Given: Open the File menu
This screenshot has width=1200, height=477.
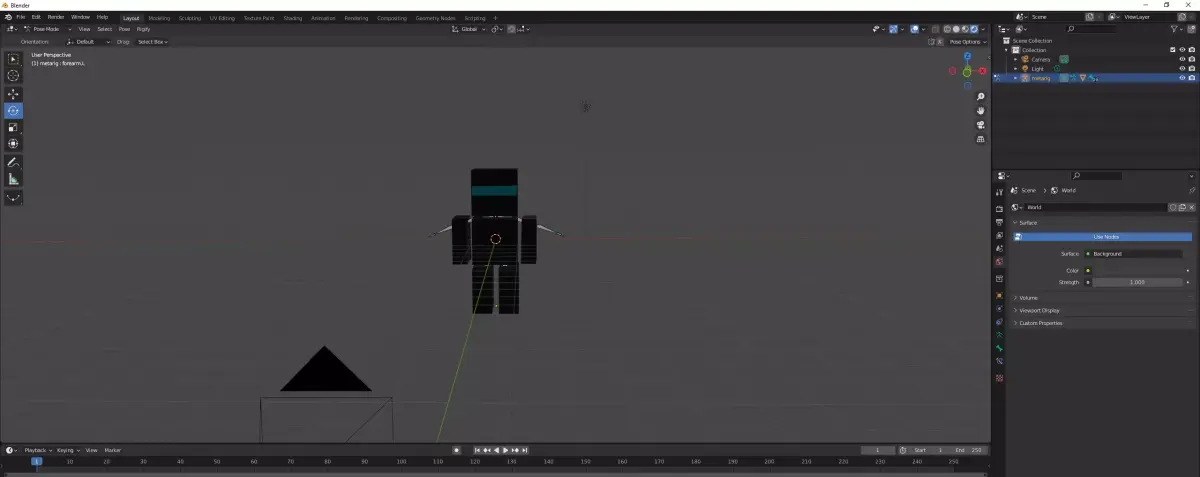Looking at the screenshot, I should [20, 17].
